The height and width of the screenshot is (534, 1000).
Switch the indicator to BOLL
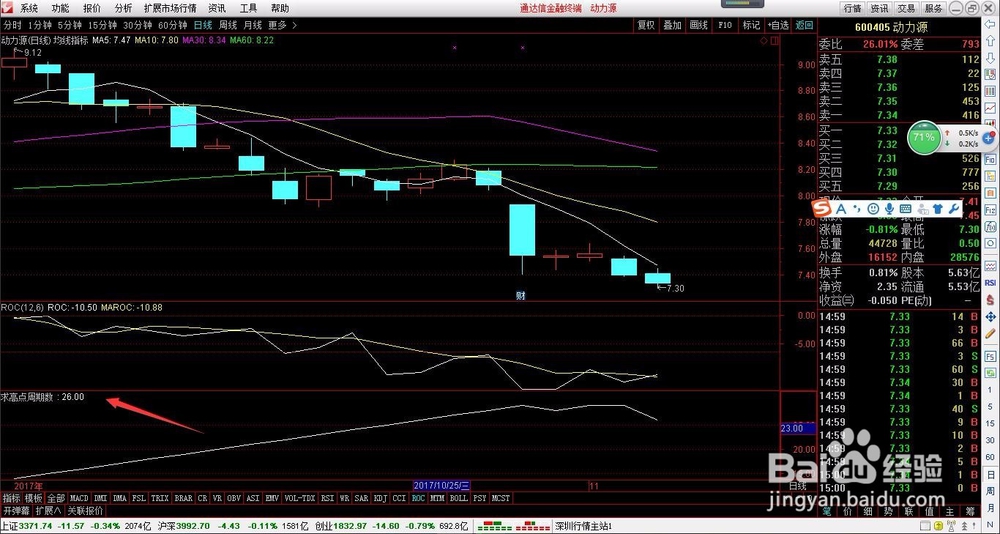(458, 498)
